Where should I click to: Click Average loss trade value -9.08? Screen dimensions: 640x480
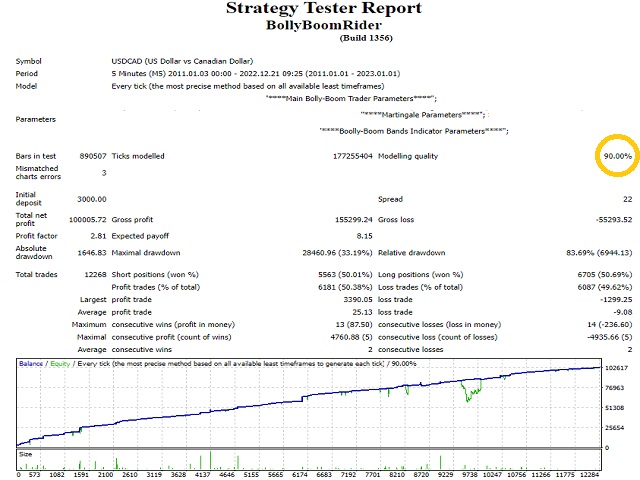tap(623, 312)
